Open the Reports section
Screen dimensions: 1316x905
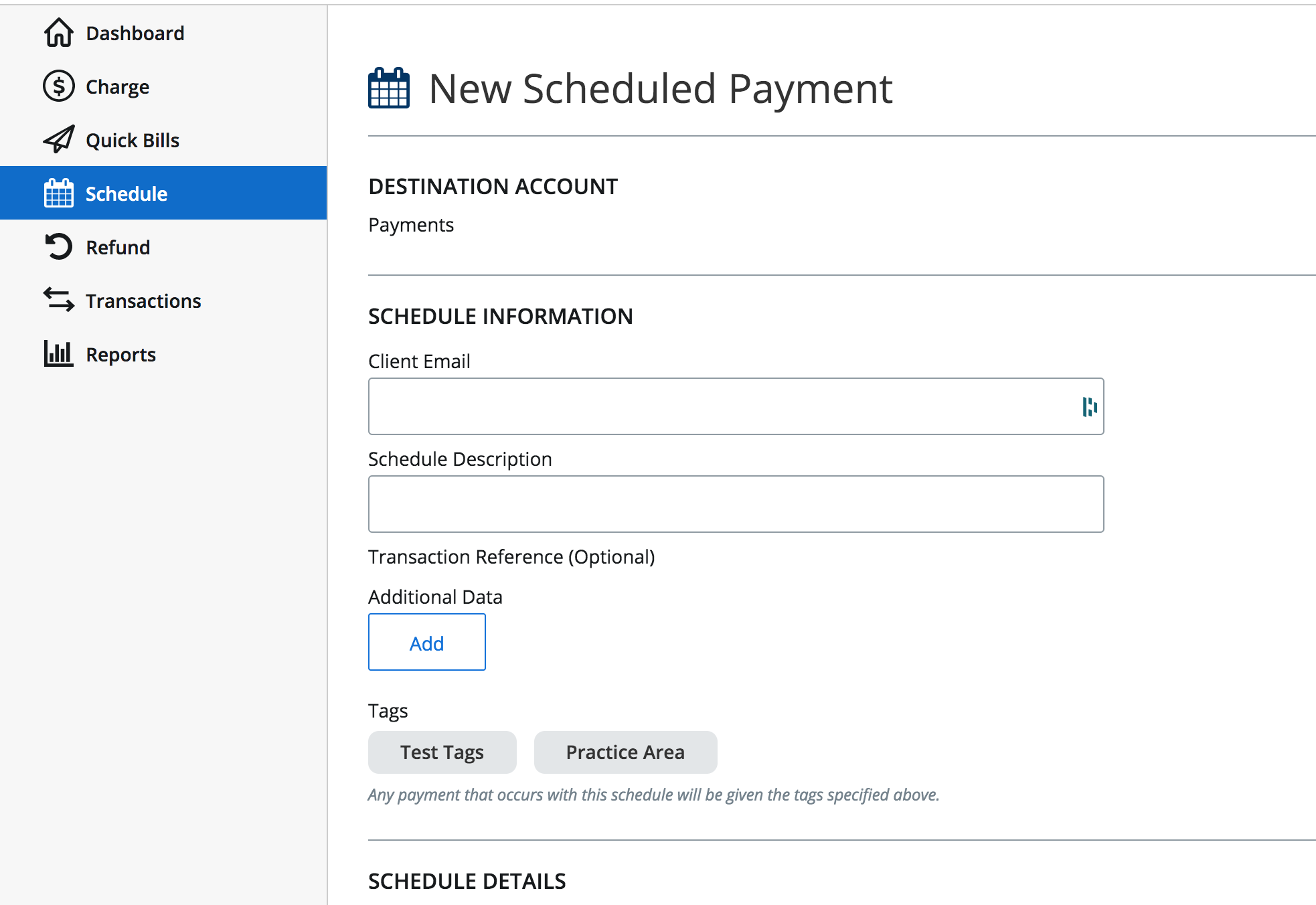tap(120, 355)
